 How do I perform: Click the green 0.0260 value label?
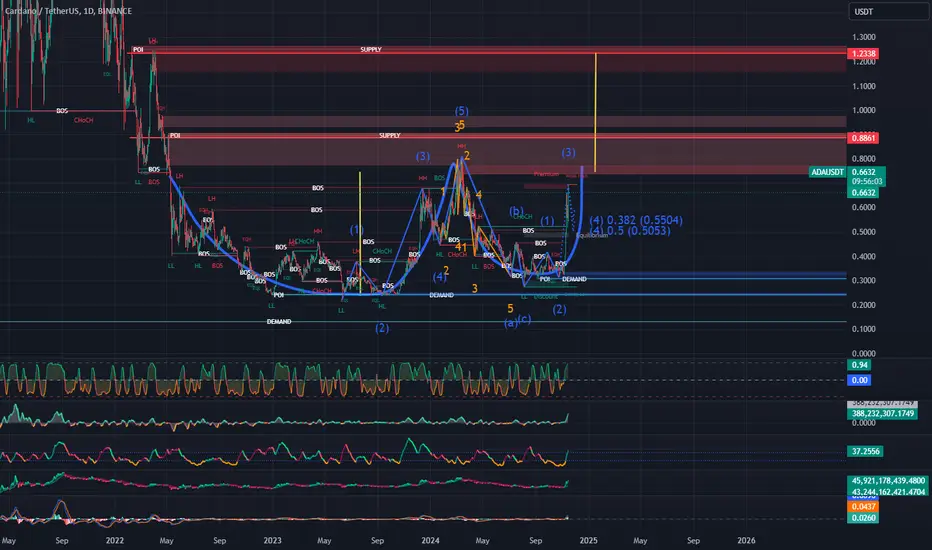(x=863, y=518)
